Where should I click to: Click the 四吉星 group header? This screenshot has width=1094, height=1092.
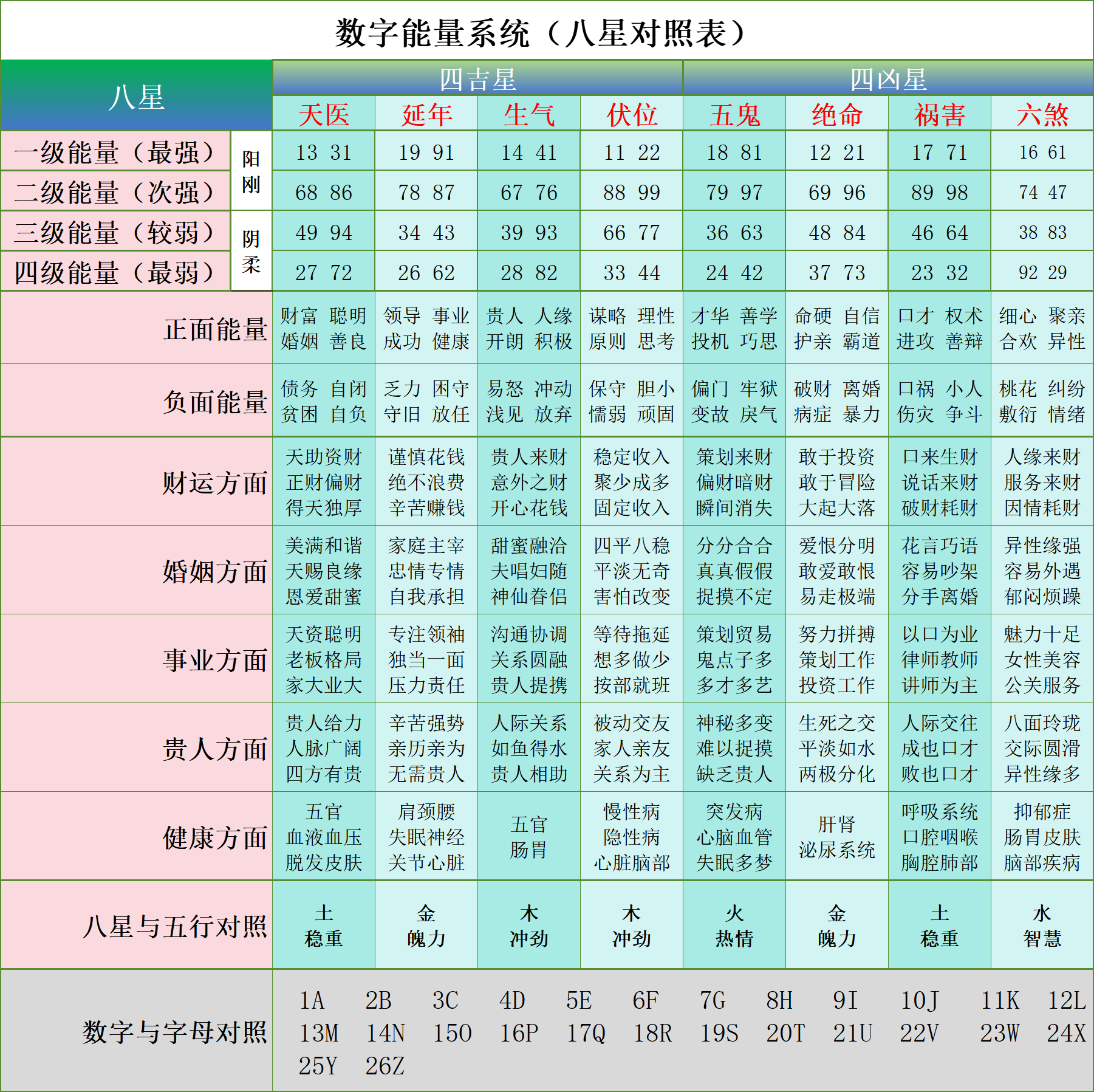pyautogui.click(x=477, y=78)
